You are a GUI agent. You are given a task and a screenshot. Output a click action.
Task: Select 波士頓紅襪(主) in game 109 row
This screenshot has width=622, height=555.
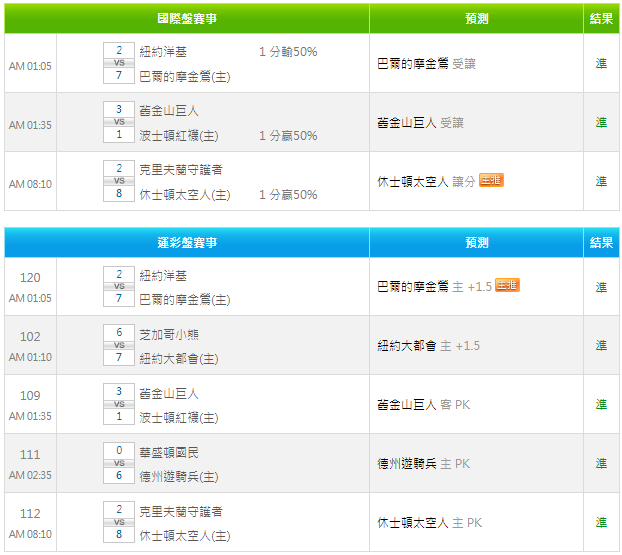click(x=179, y=418)
